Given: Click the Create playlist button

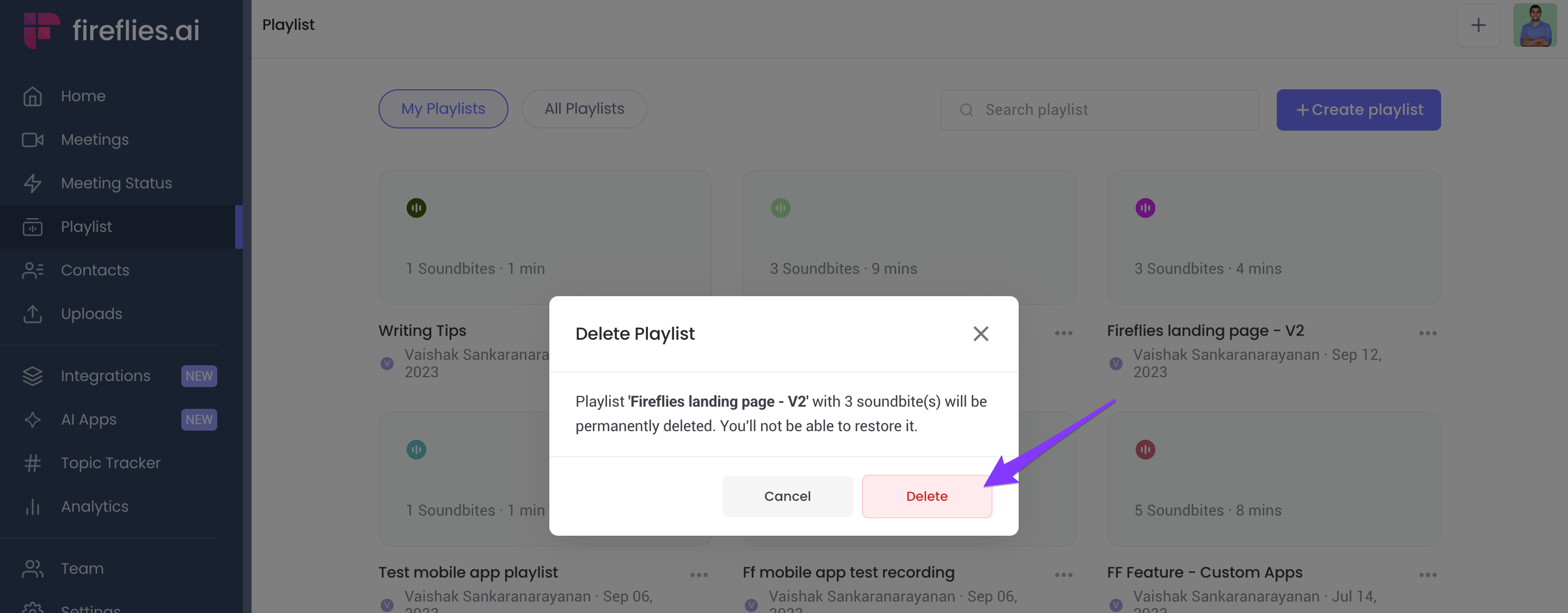Looking at the screenshot, I should pos(1358,110).
